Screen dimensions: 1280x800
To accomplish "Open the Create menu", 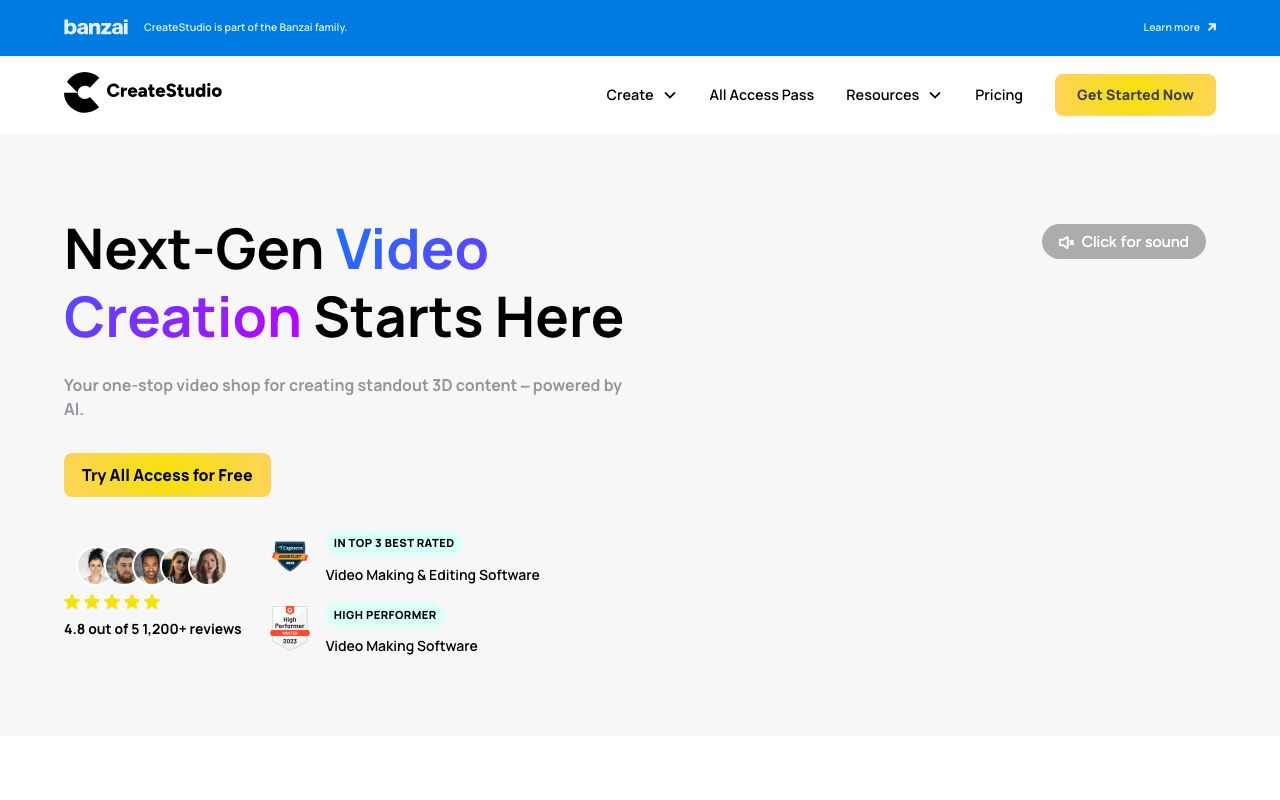I will [641, 95].
